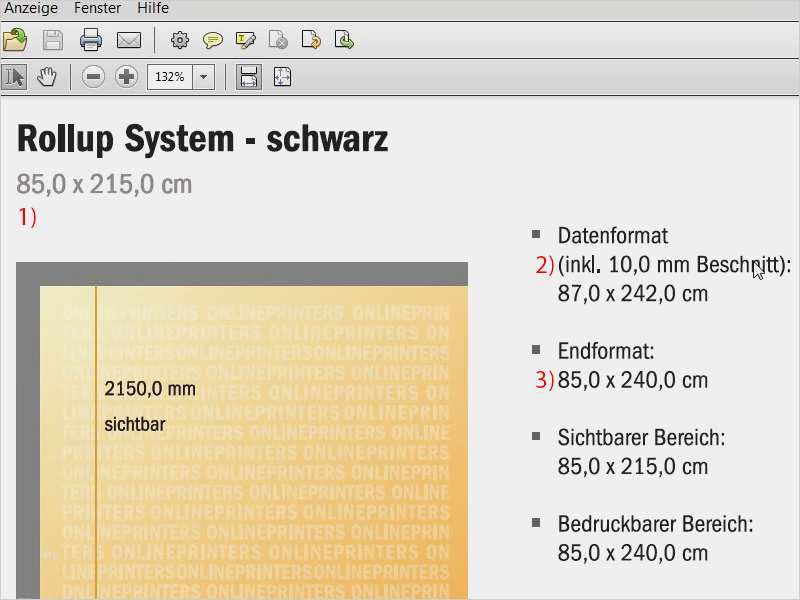Click the 'sichtbar' label in the preview

click(135, 424)
